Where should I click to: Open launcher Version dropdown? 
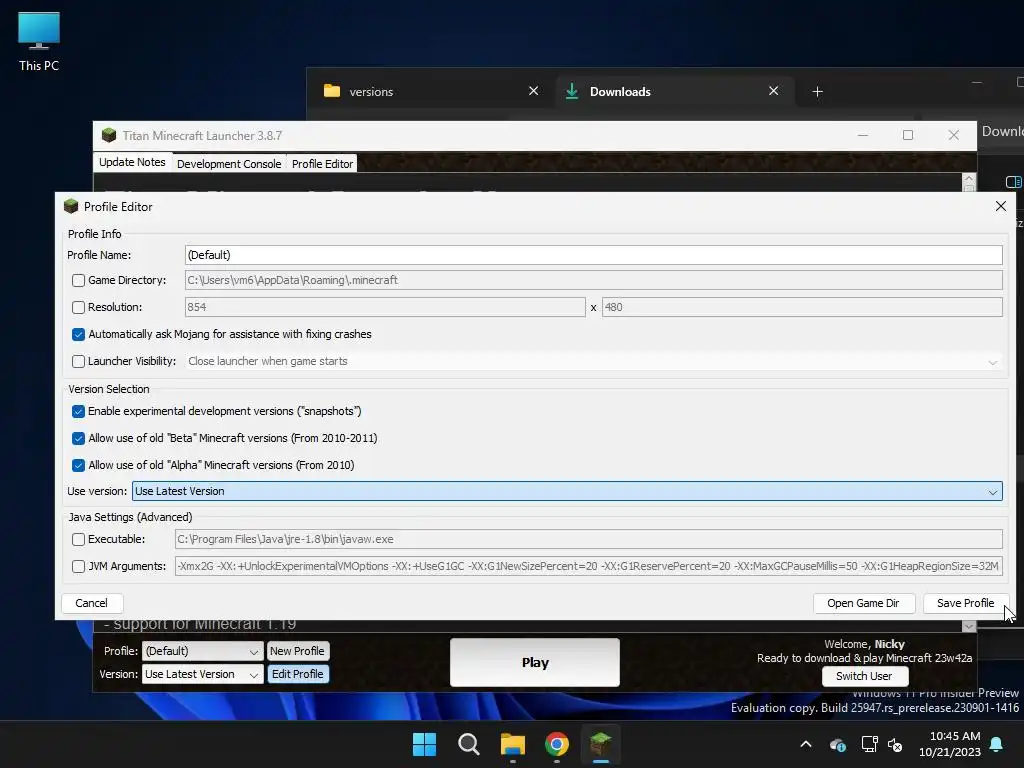202,674
